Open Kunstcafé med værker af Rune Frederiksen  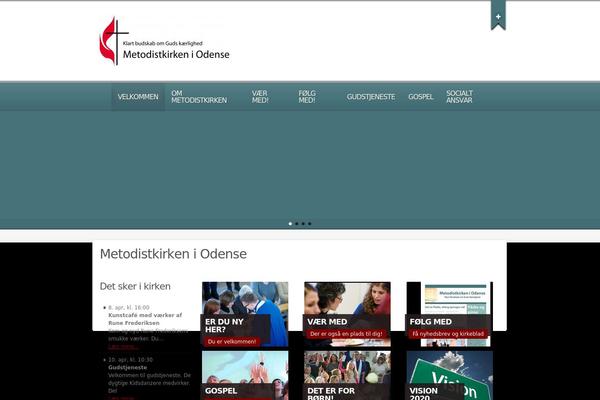145,319
